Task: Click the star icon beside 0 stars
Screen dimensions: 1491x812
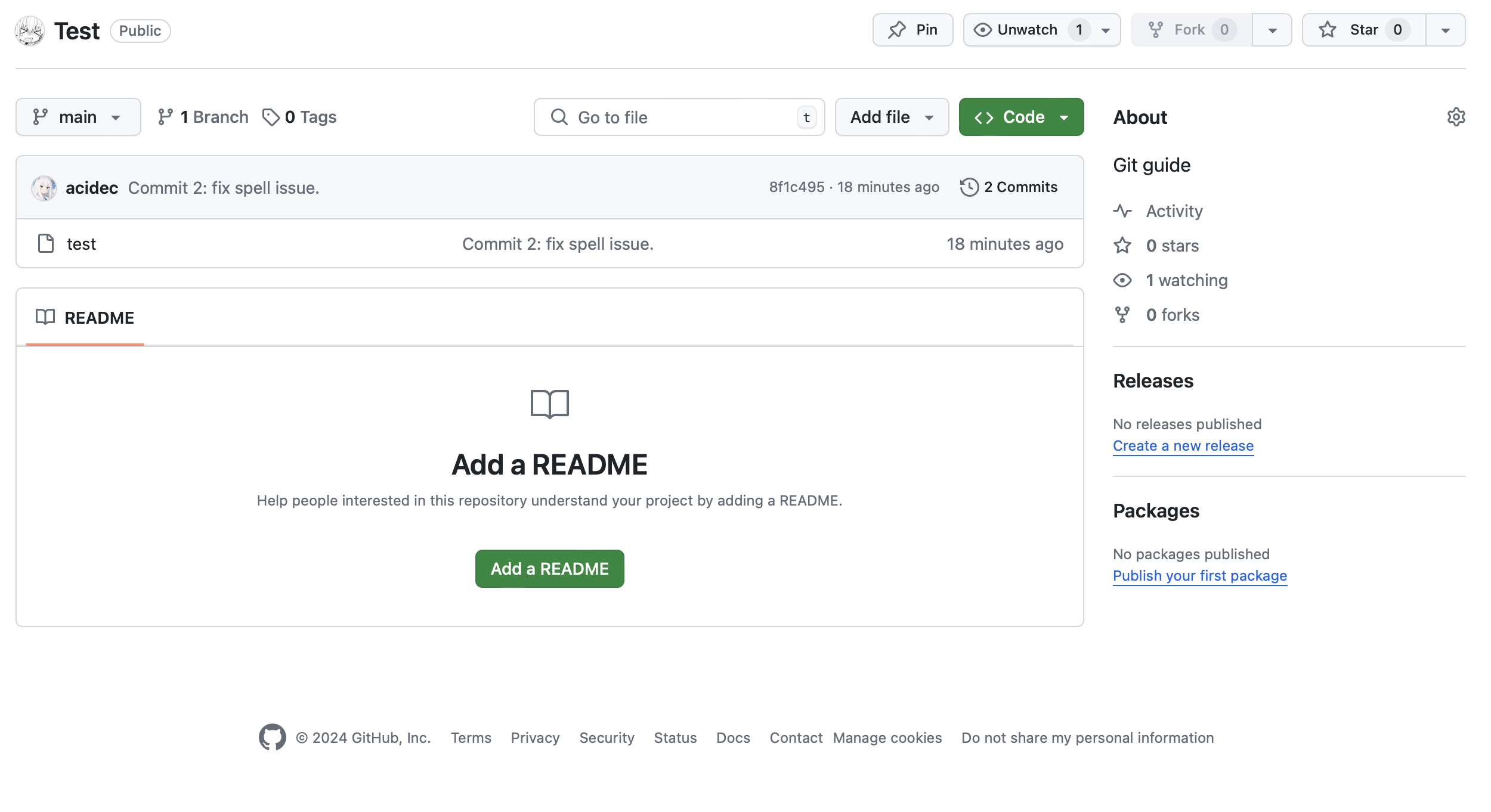Action: coord(1122,245)
